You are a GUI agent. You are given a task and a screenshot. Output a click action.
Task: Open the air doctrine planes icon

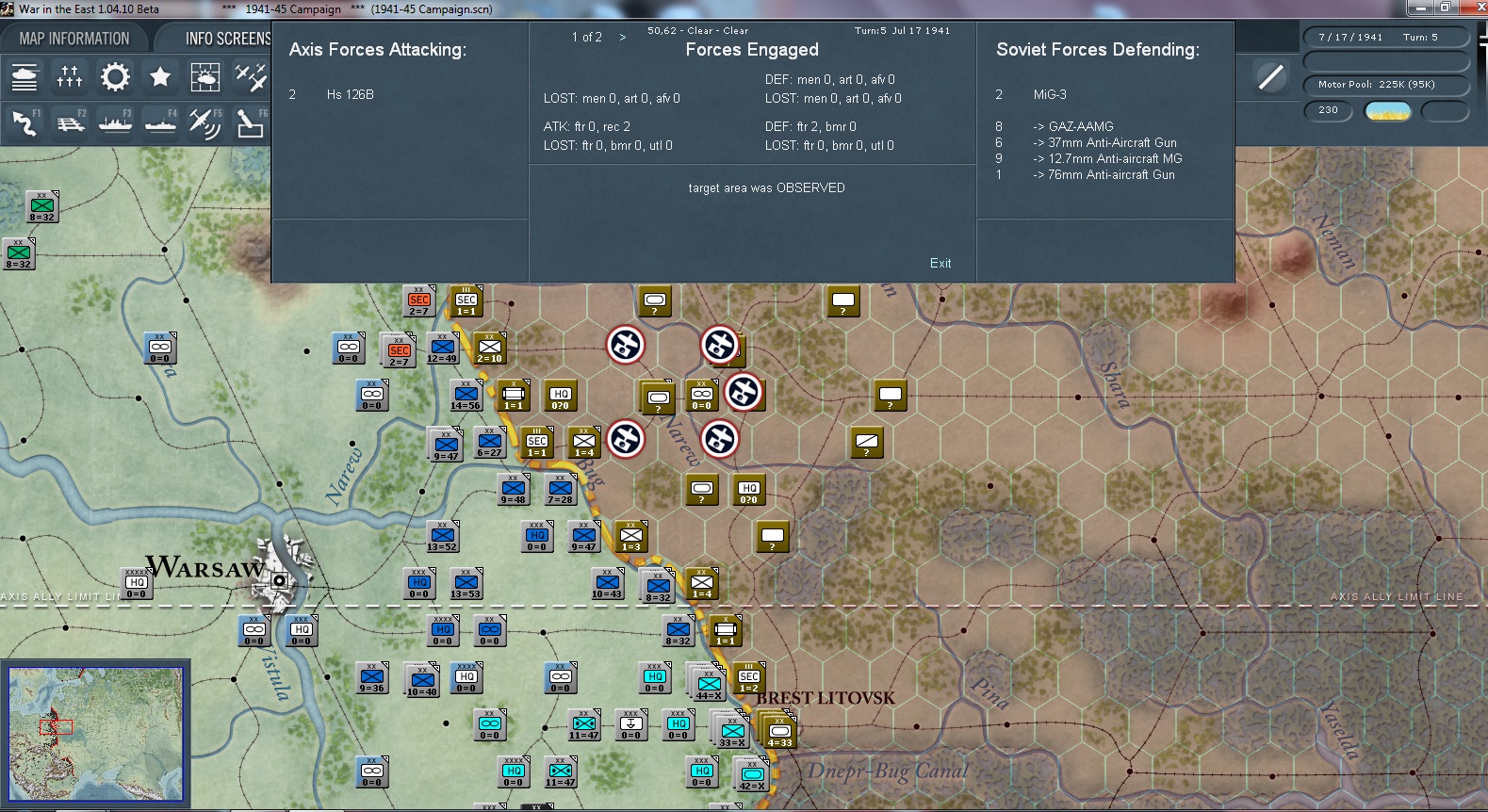[251, 77]
